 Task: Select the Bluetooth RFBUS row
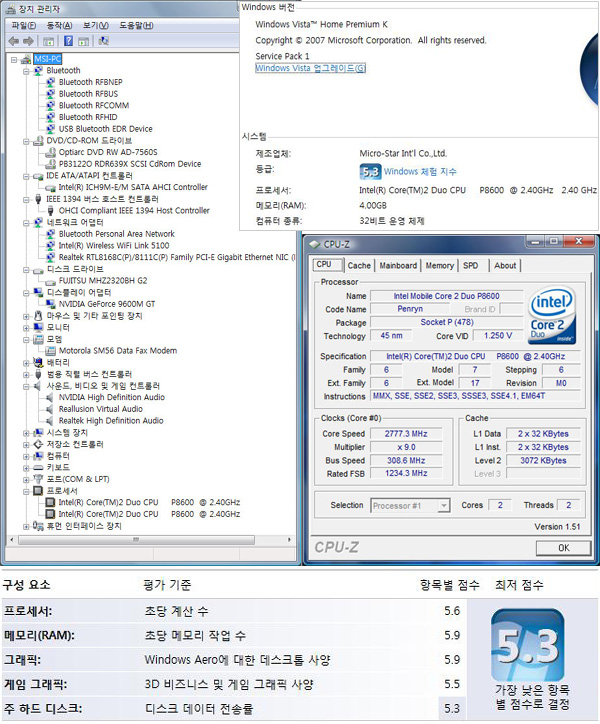tap(88, 94)
